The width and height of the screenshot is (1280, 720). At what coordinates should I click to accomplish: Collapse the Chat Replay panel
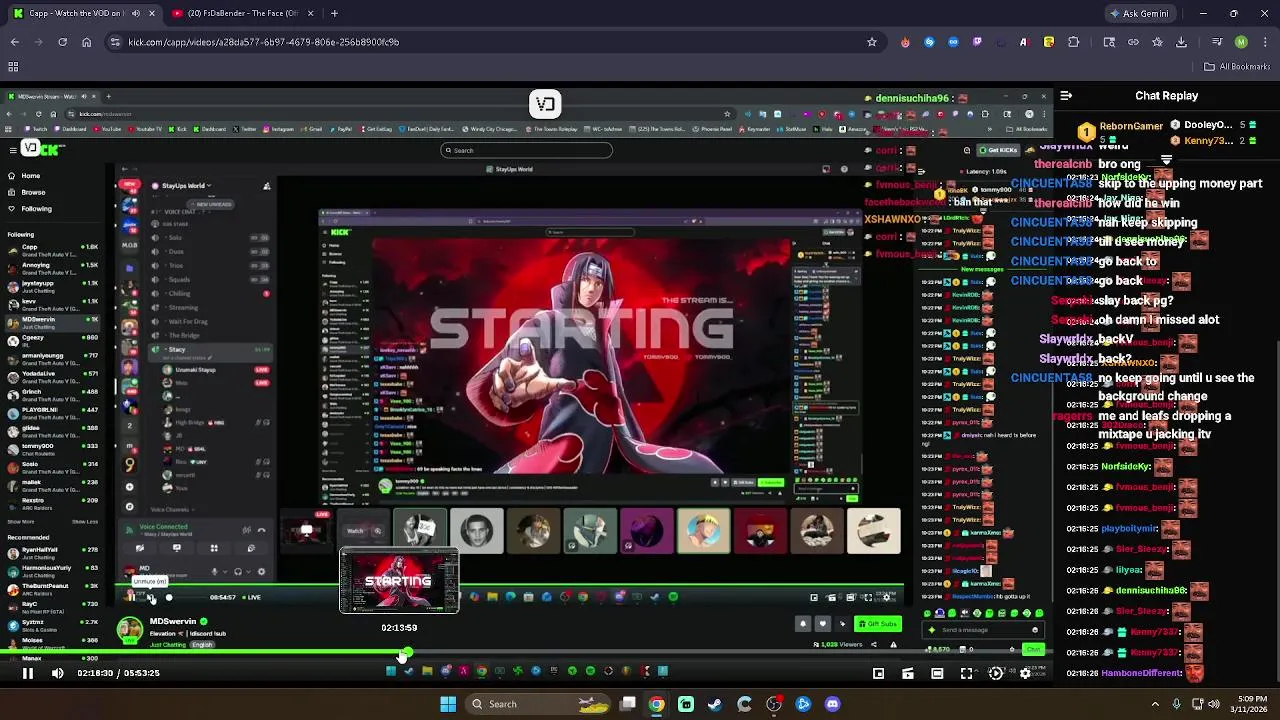1066,96
